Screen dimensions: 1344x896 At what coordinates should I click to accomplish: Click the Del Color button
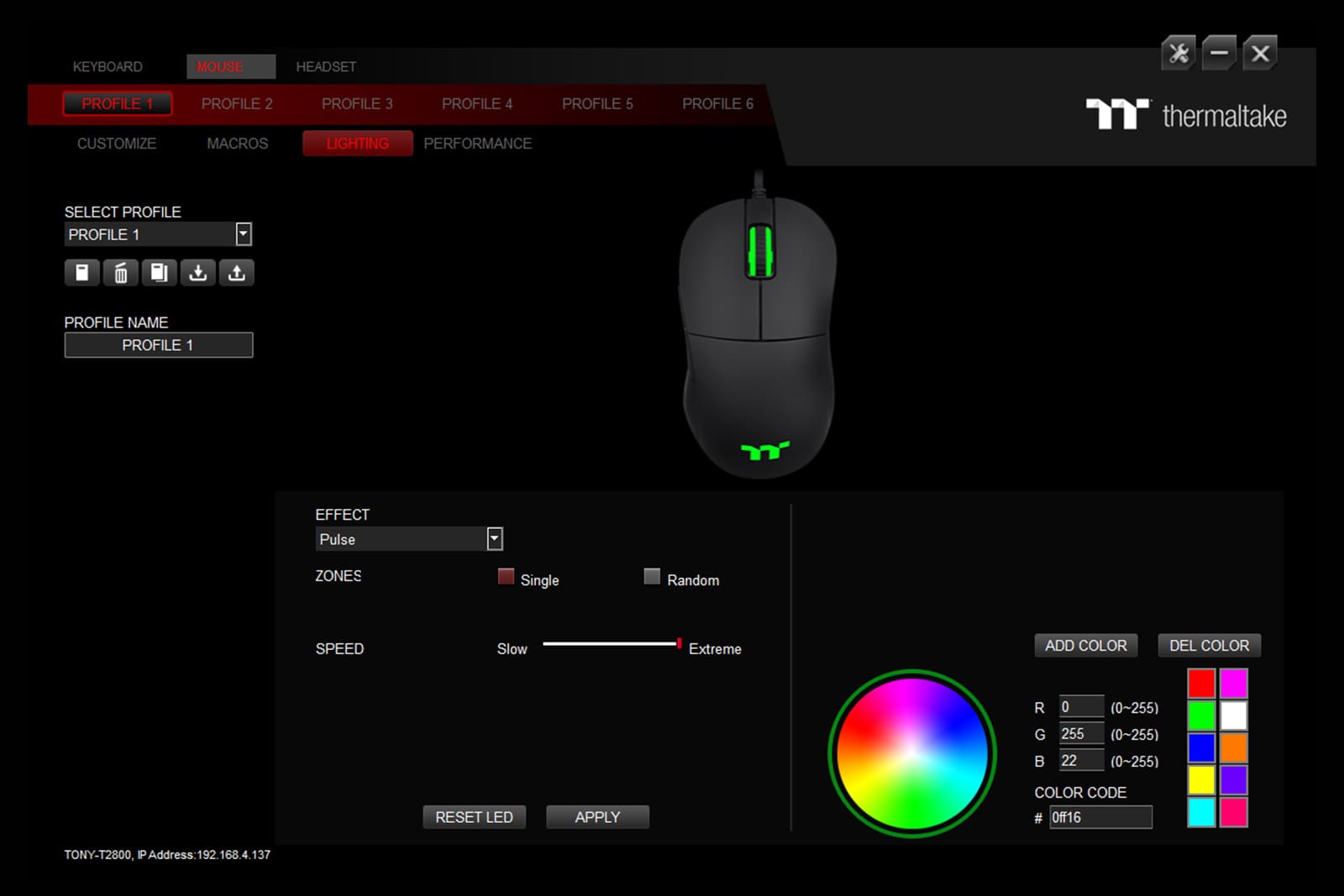click(1210, 645)
